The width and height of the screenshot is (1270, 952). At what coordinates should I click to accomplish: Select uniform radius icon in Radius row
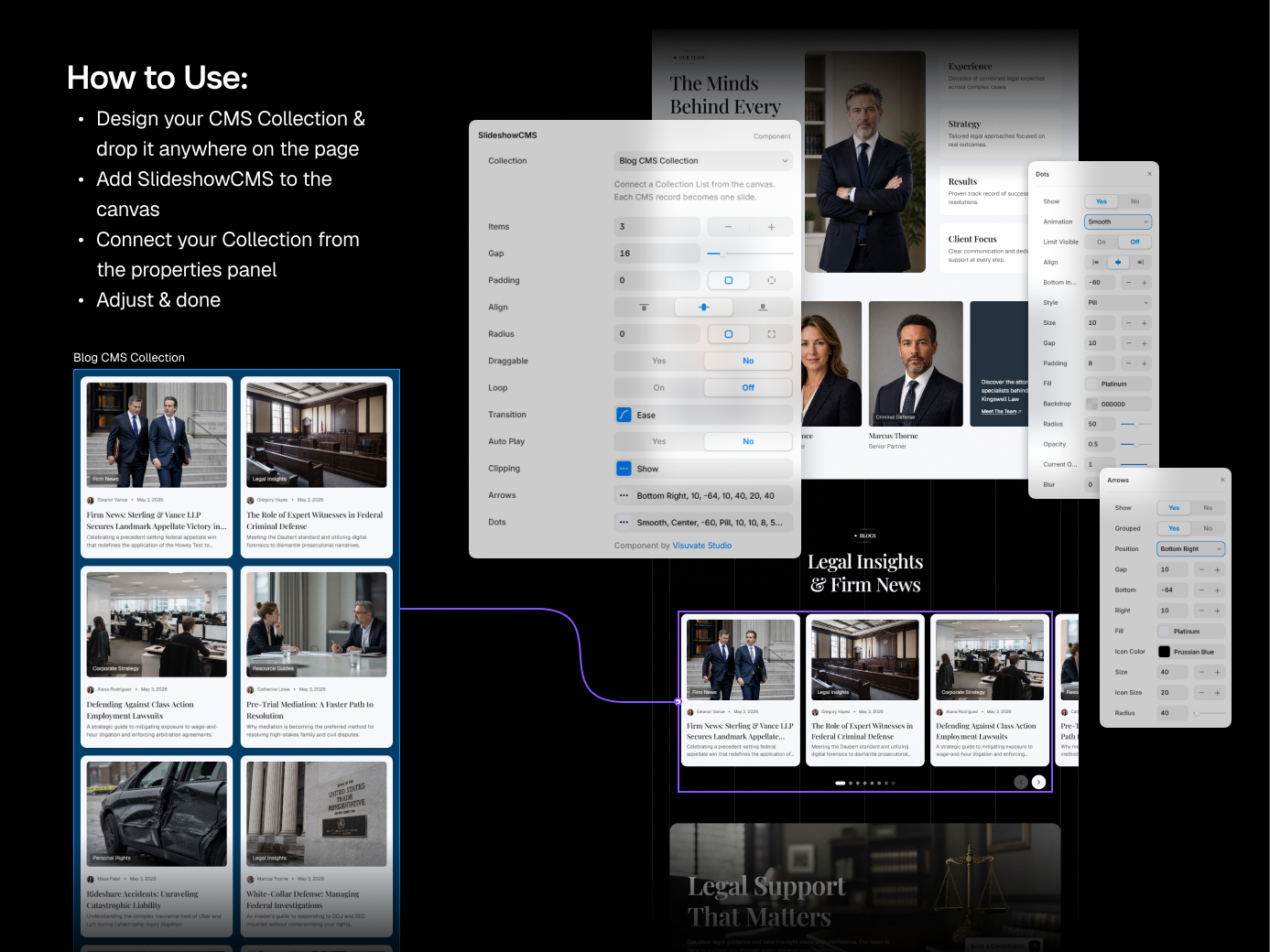pos(728,334)
